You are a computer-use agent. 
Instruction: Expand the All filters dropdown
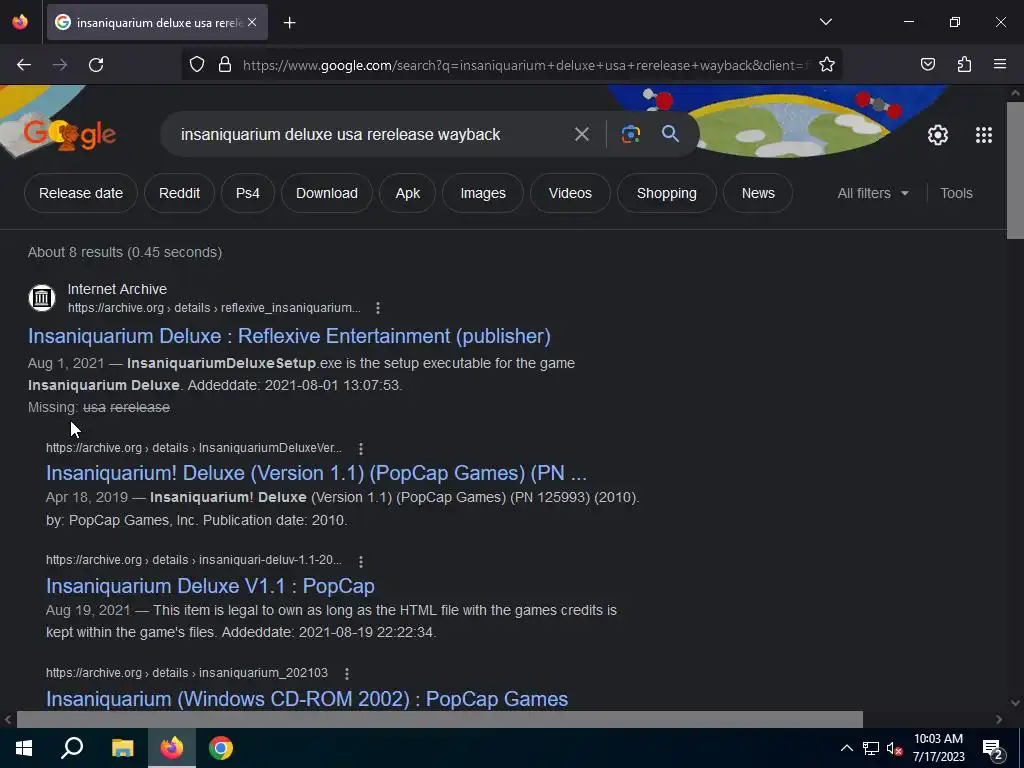(873, 193)
